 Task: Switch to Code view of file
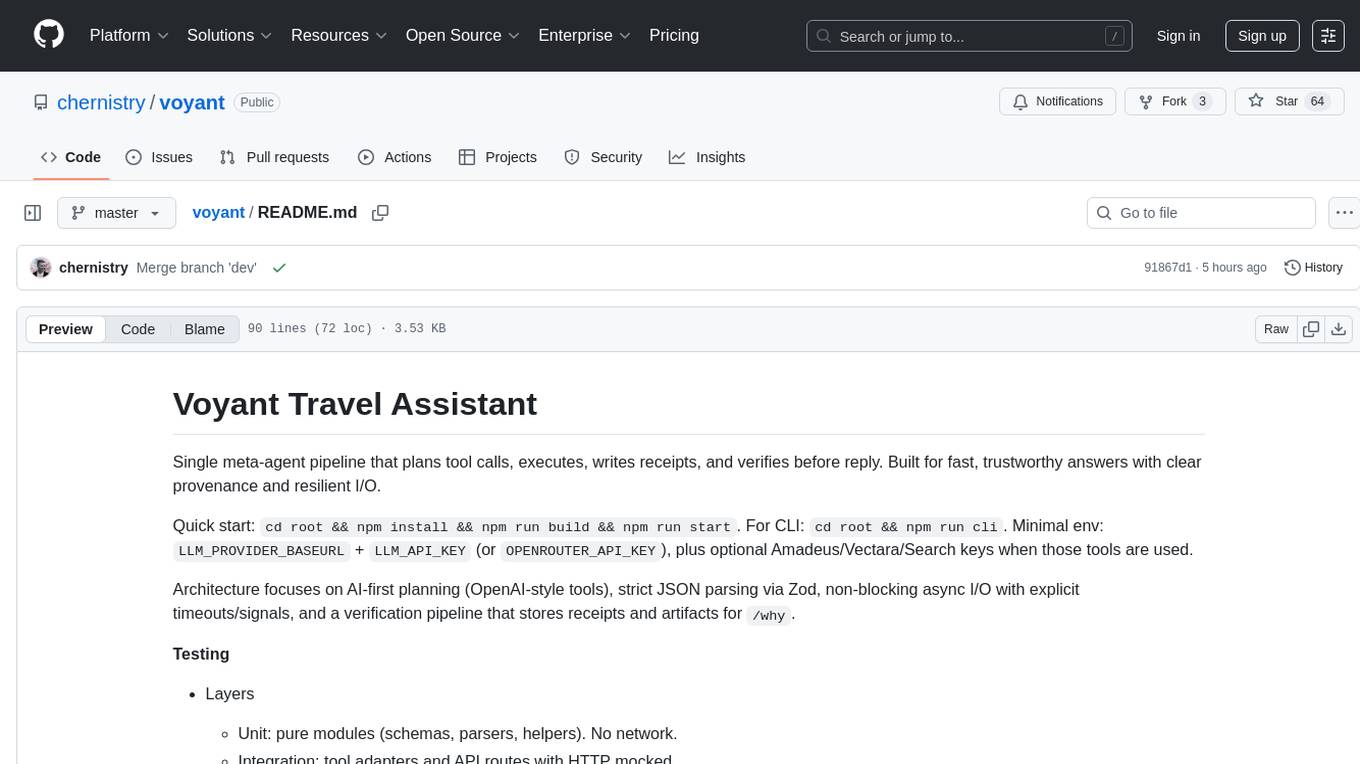coord(138,329)
